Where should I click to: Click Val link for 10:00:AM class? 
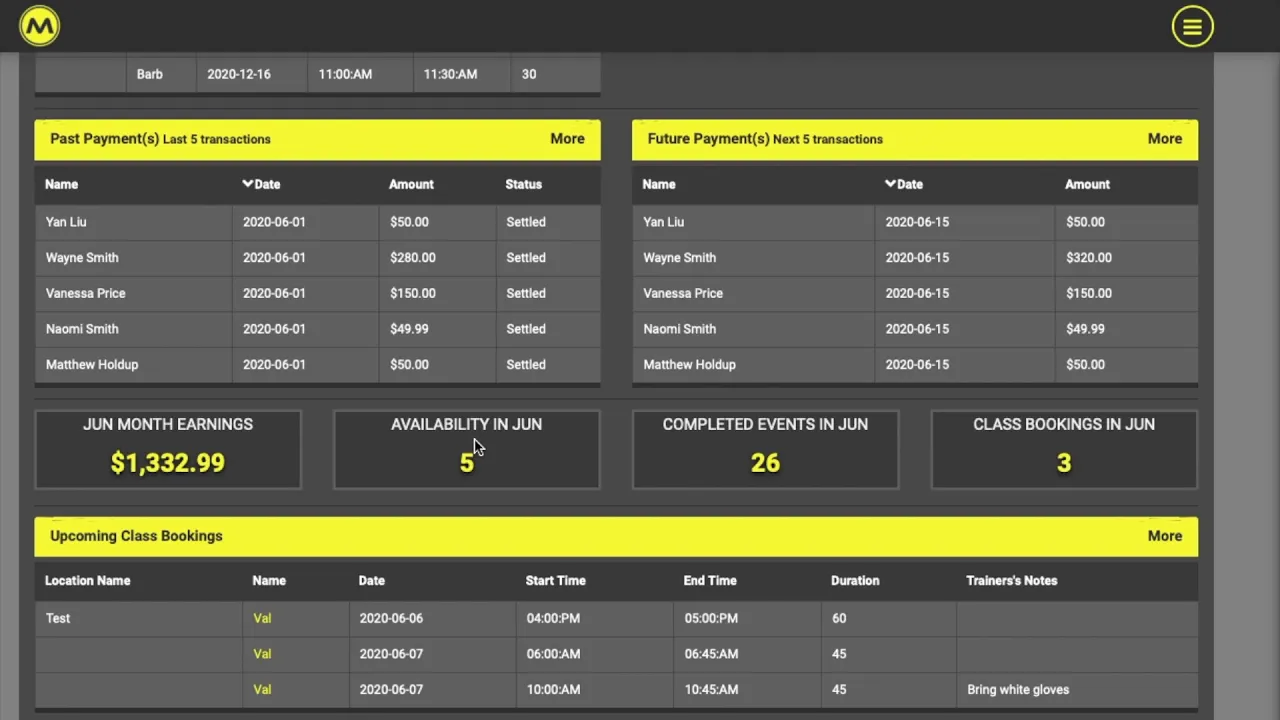click(x=262, y=690)
